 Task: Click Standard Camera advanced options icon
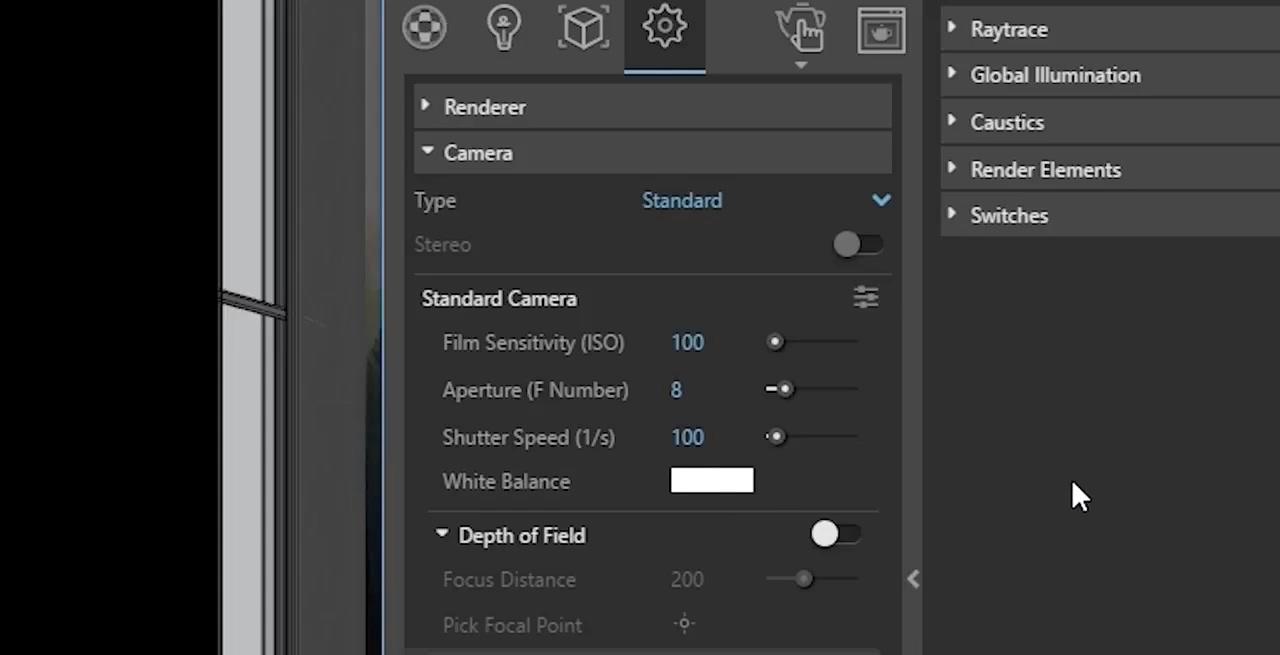click(x=865, y=298)
